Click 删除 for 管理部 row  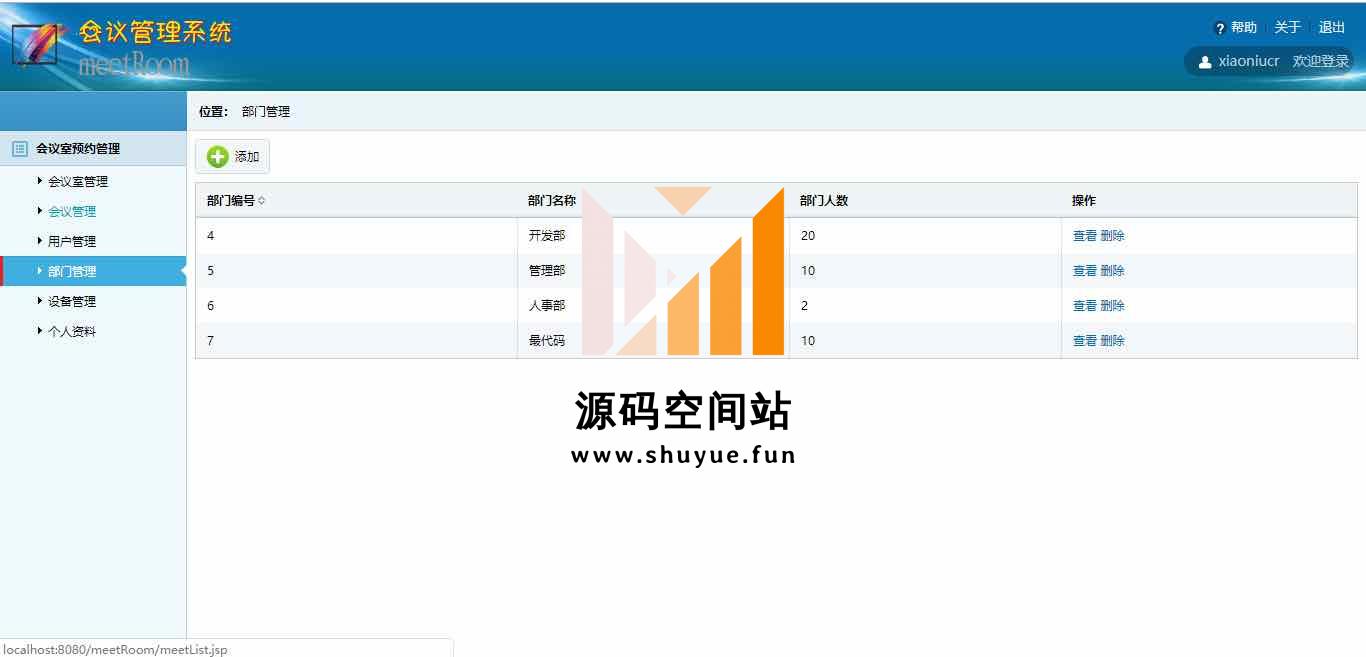(1113, 271)
